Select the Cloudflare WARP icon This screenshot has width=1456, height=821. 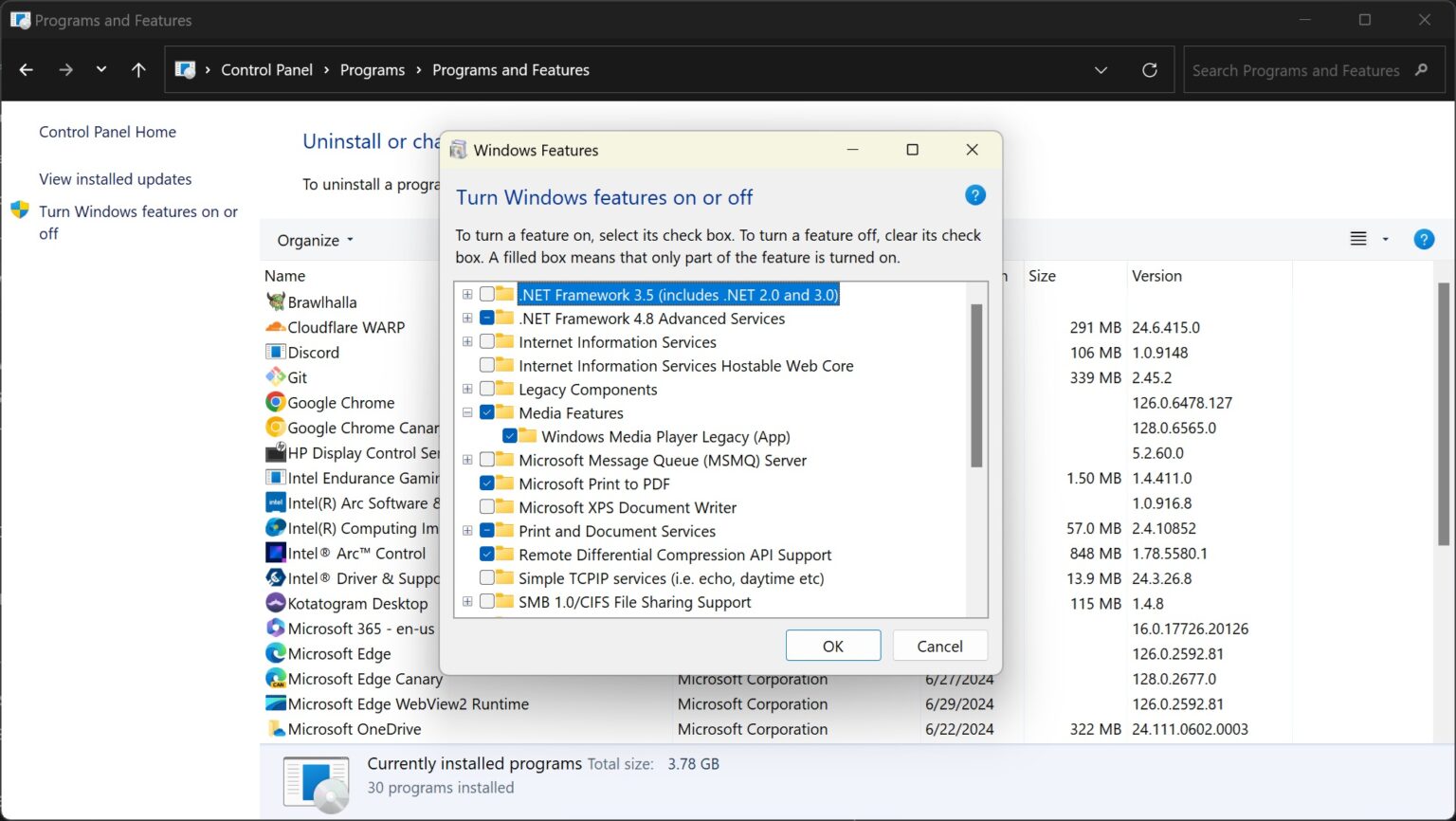pos(275,327)
